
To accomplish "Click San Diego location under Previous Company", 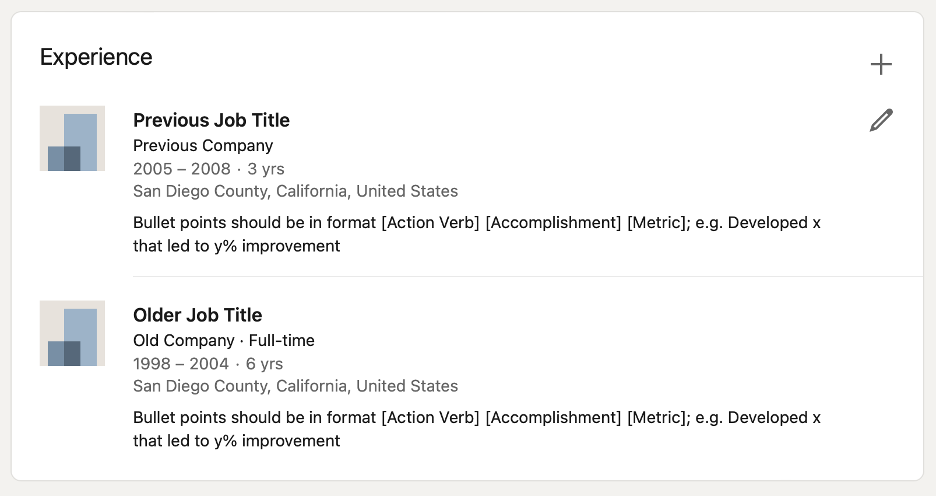I will click(295, 191).
